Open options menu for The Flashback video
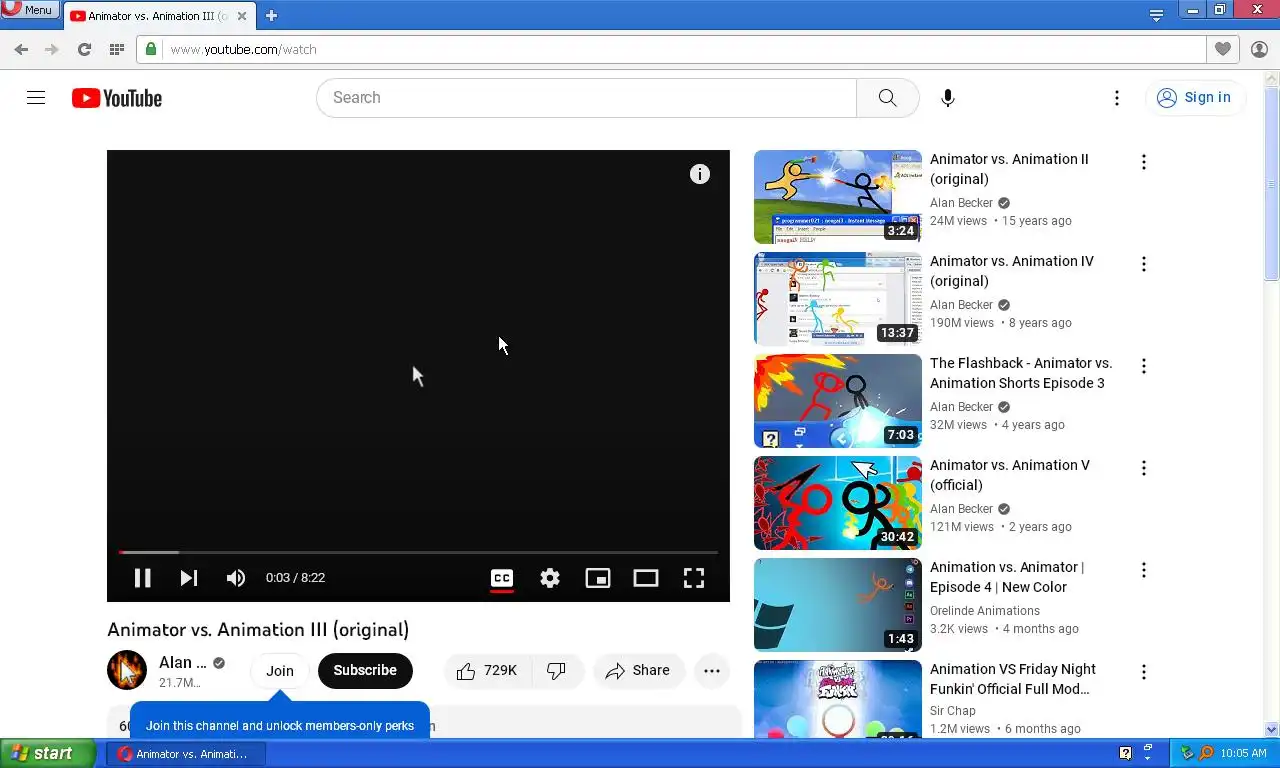Viewport: 1280px width, 768px height. click(1144, 366)
